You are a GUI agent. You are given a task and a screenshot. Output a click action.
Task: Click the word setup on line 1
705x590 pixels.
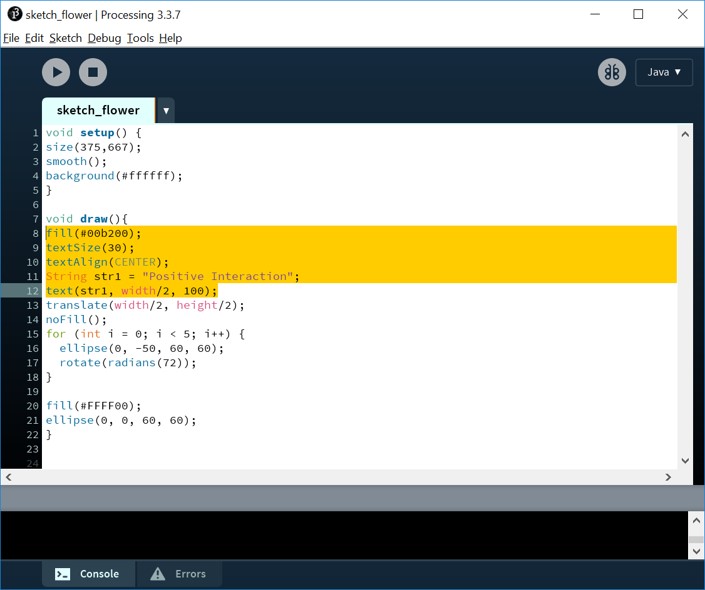(97, 133)
